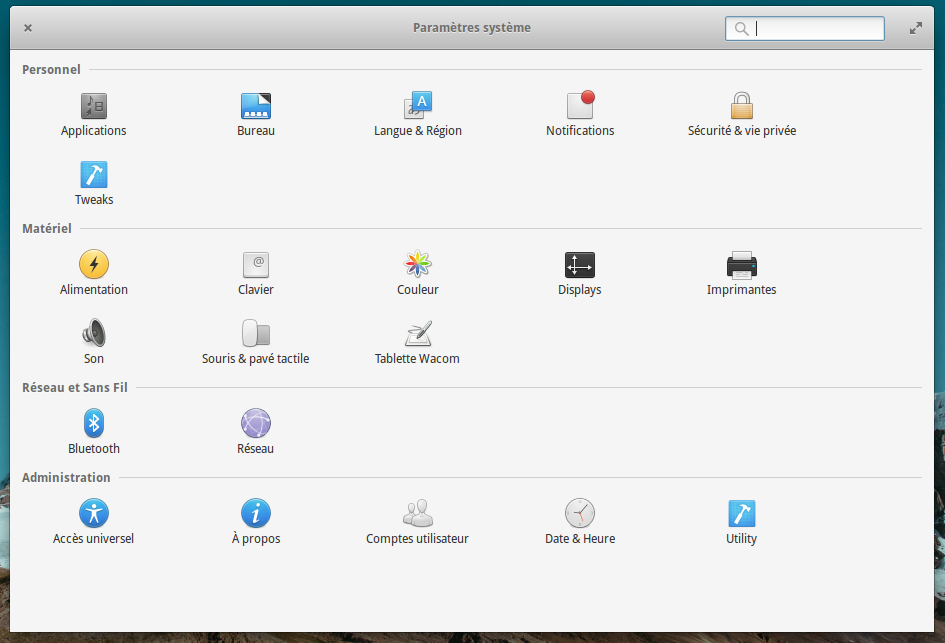Open the Applications settings icon
The width and height of the screenshot is (945, 643).
94,106
